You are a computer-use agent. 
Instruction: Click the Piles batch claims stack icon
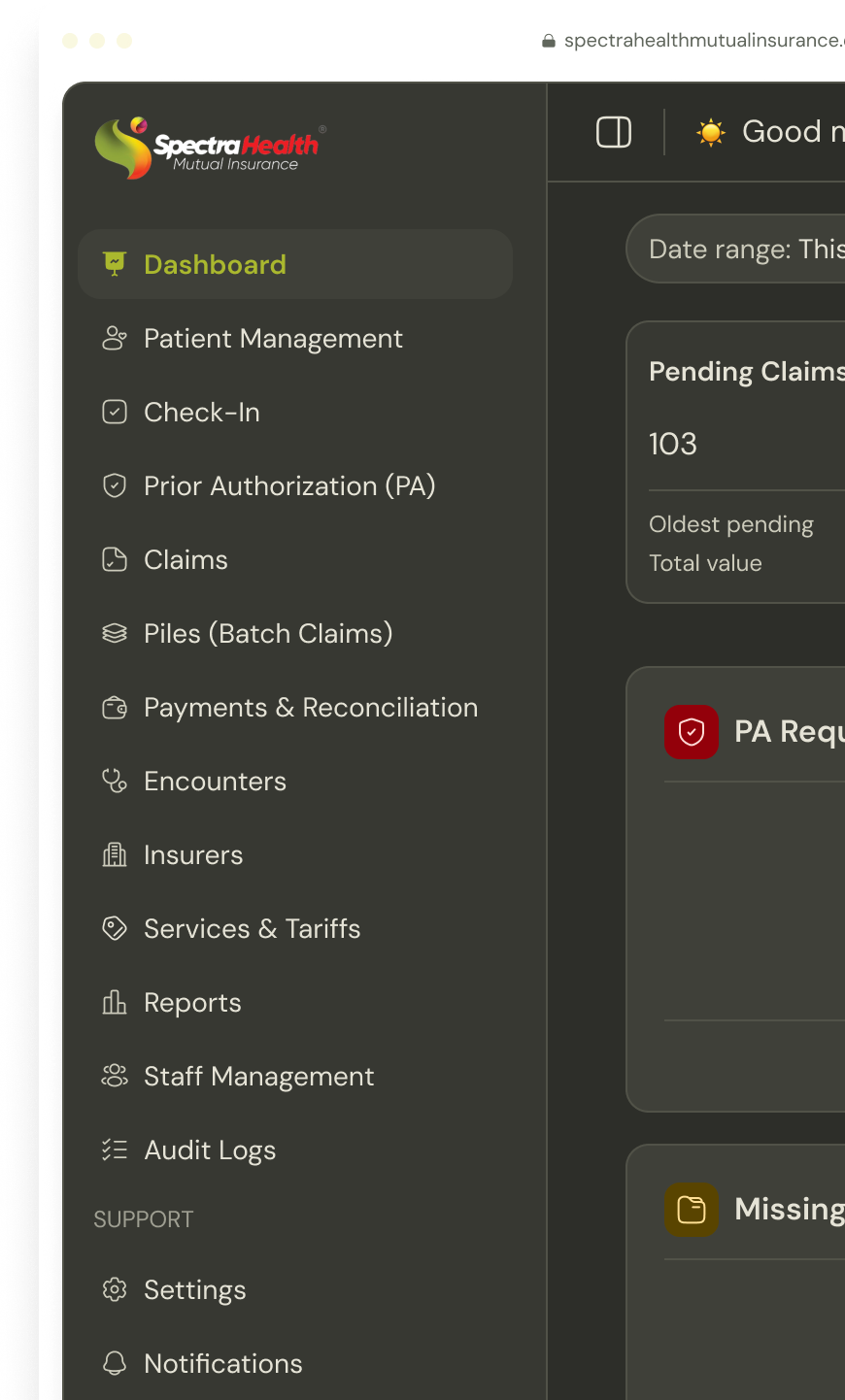tap(115, 634)
